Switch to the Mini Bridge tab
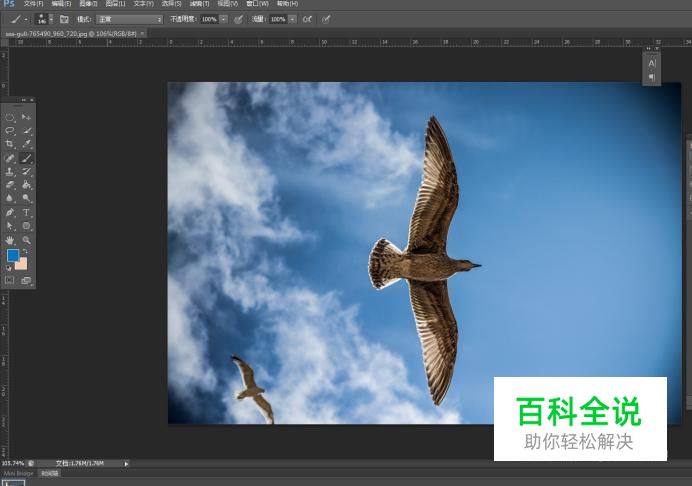Screen dimensions: 692x486 [19, 473]
